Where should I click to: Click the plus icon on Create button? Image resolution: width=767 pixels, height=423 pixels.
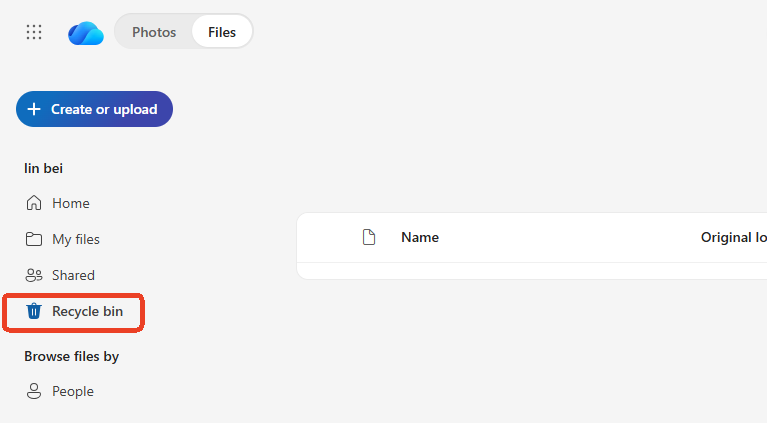tap(34, 109)
